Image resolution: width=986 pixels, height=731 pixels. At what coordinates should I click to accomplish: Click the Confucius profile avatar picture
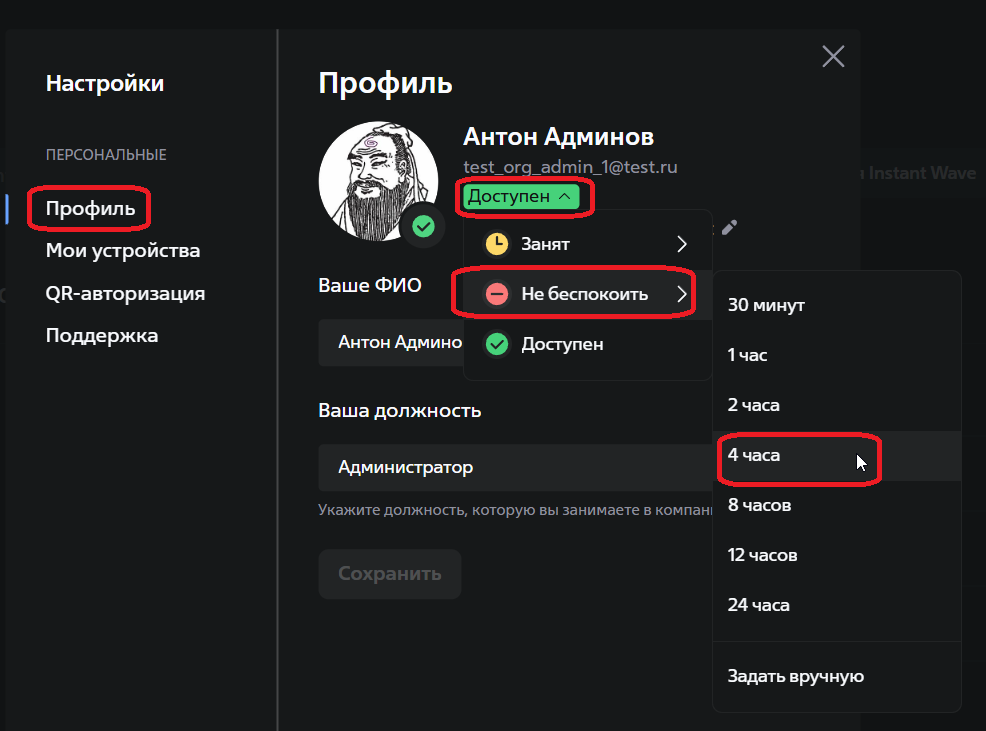click(376, 180)
